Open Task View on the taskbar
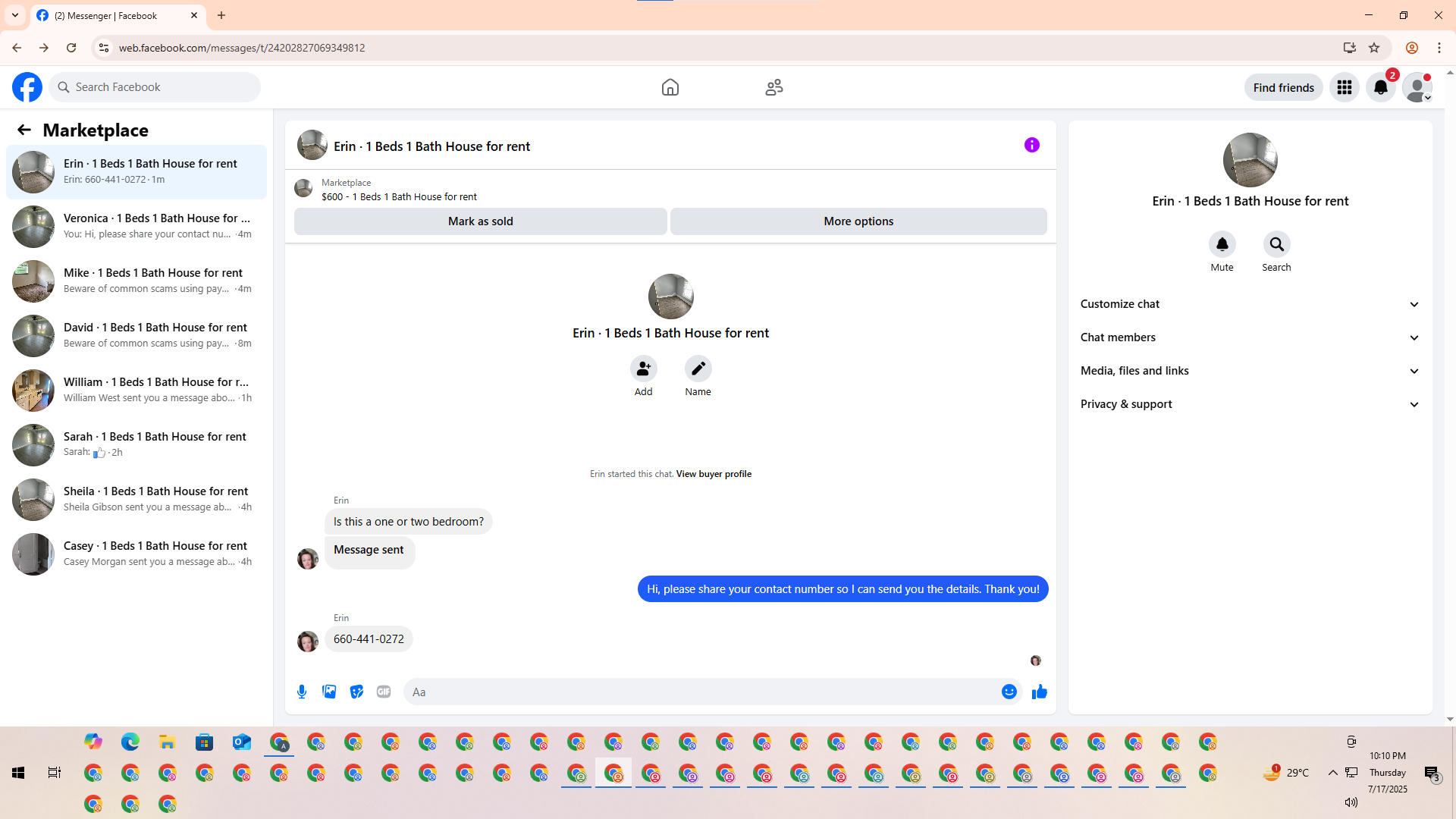 55,773
